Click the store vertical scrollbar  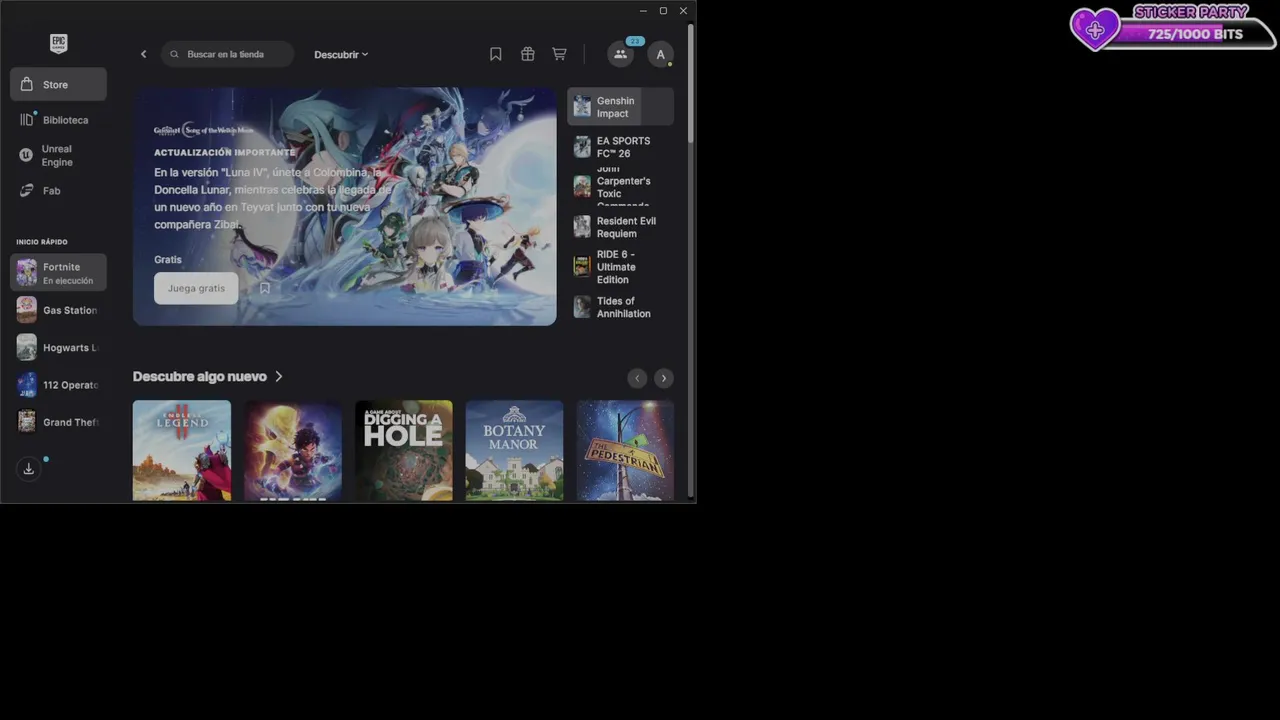click(691, 85)
